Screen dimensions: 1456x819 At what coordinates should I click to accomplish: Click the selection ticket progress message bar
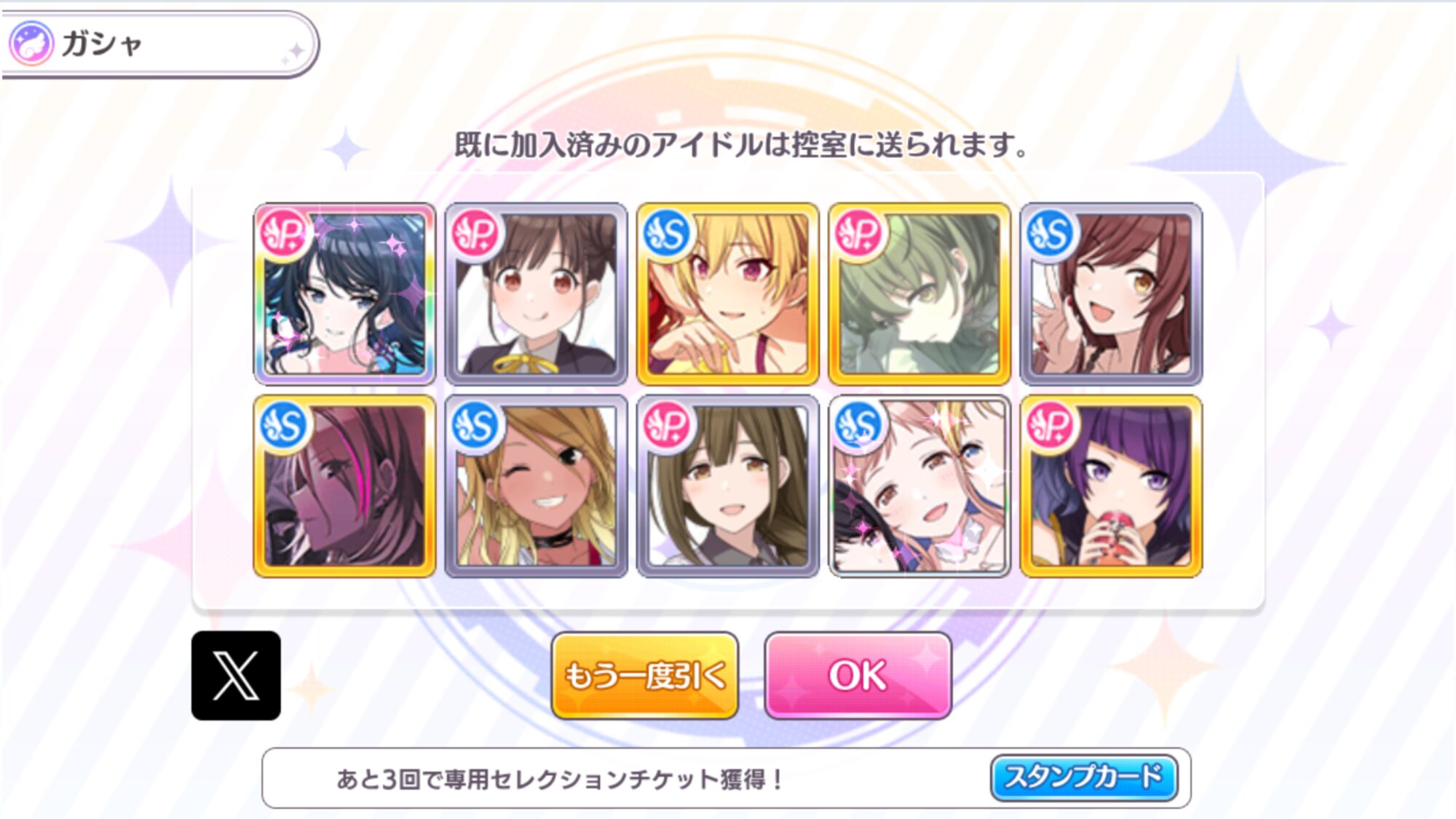click(x=727, y=778)
